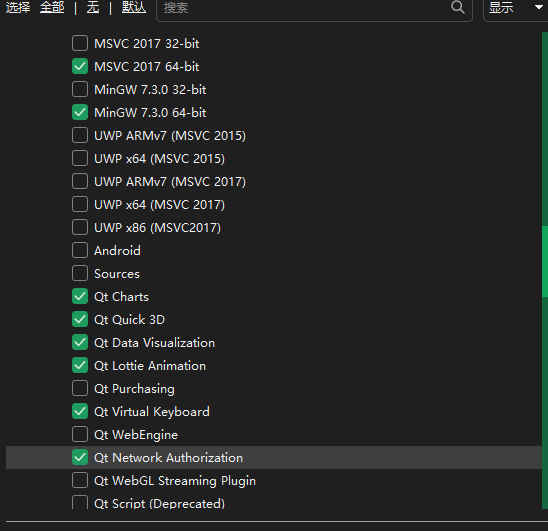Enable UWP ARMv7 (MSVC 2017) component
This screenshot has width=548, height=531.
(80, 181)
